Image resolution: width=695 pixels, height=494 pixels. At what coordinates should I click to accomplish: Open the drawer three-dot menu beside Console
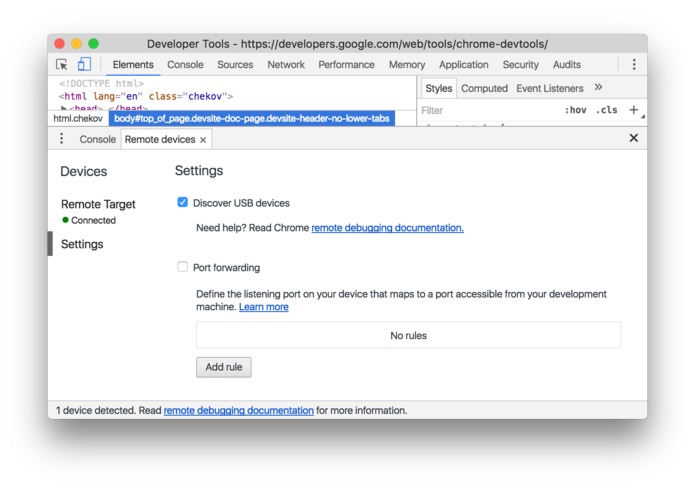(x=62, y=139)
